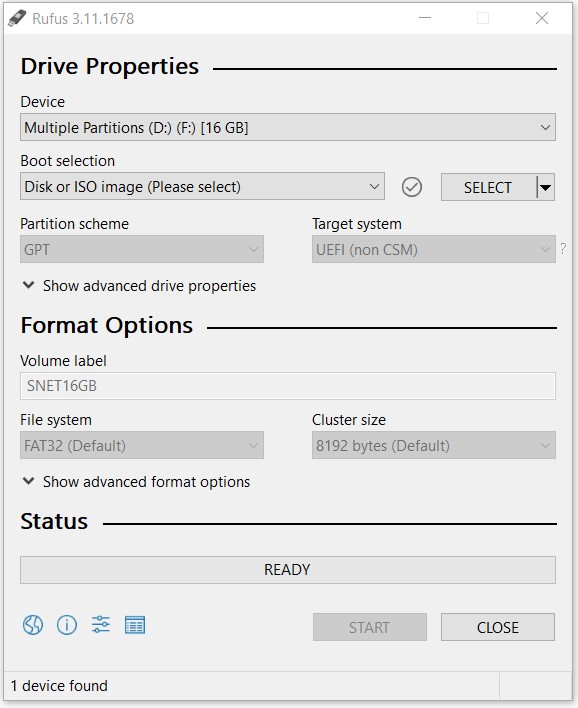Click the Partition scheme label
Image resolution: width=578 pixels, height=708 pixels.
[75, 224]
